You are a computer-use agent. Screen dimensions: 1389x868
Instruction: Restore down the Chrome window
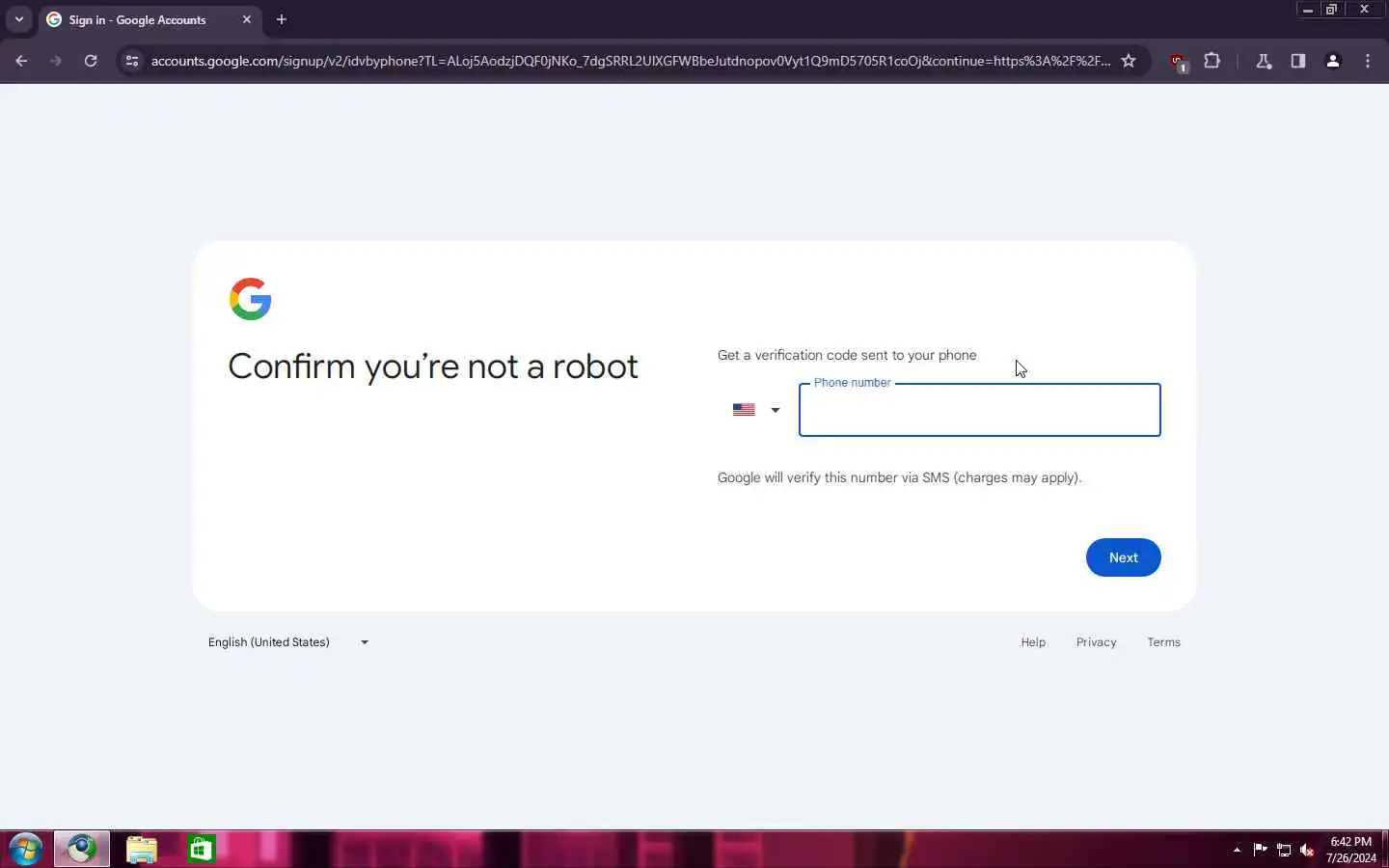click(x=1332, y=9)
